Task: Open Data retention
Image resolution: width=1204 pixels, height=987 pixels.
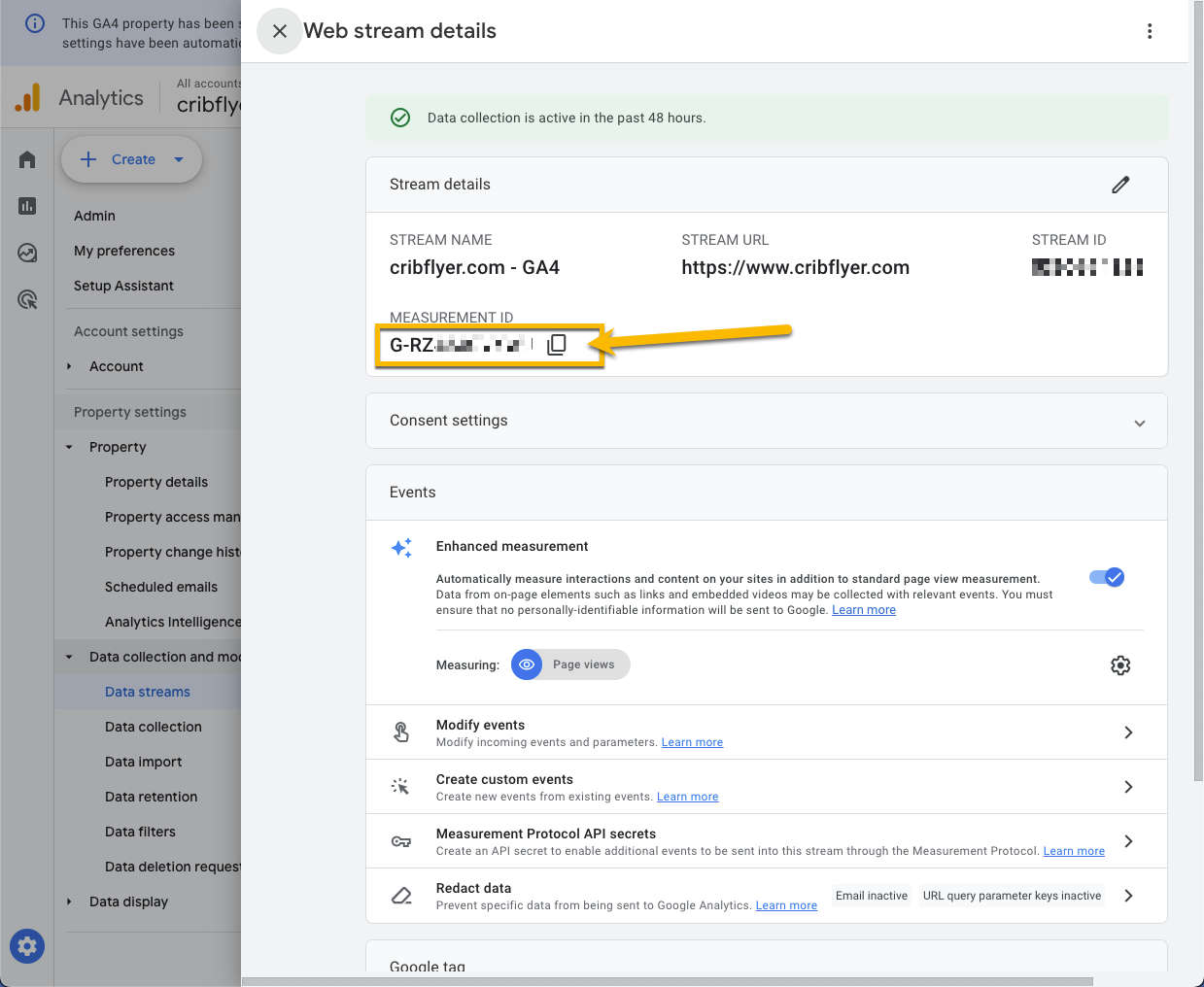Action: (152, 797)
